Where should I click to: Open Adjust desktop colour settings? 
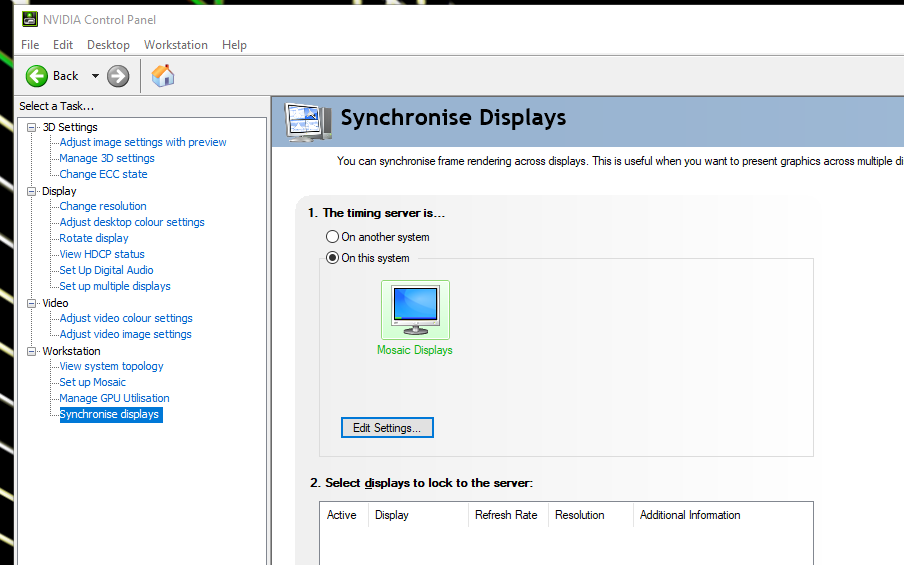pyautogui.click(x=132, y=222)
